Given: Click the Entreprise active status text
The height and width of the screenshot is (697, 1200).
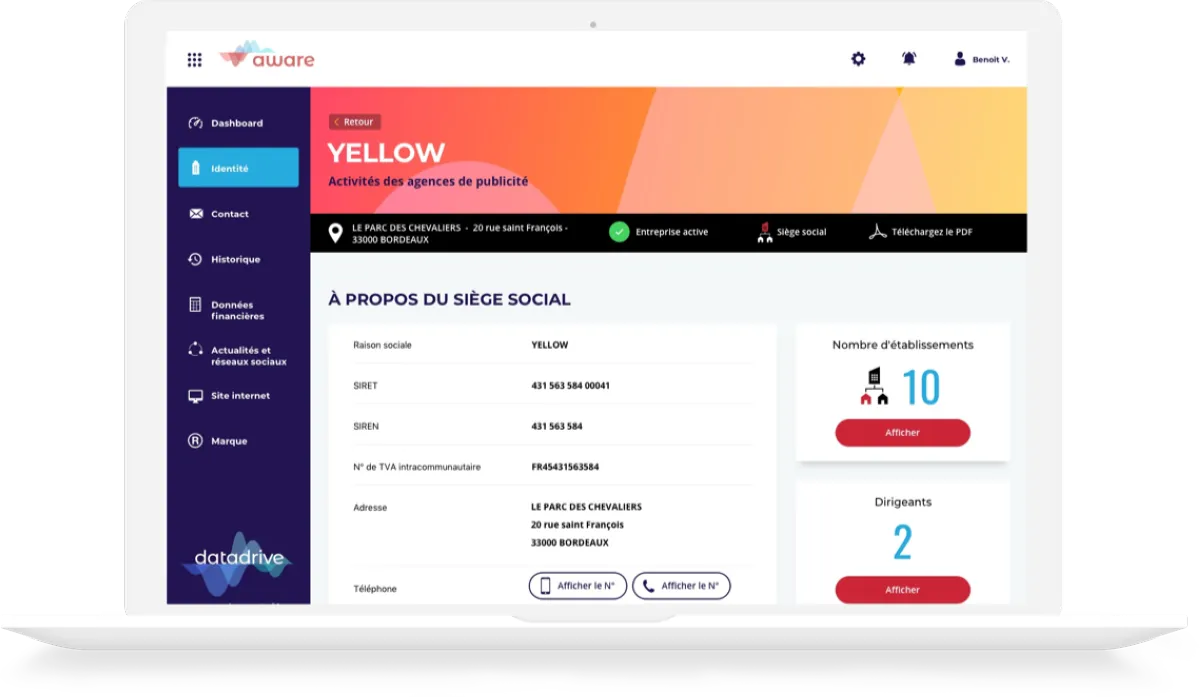Looking at the screenshot, I should pos(672,232).
